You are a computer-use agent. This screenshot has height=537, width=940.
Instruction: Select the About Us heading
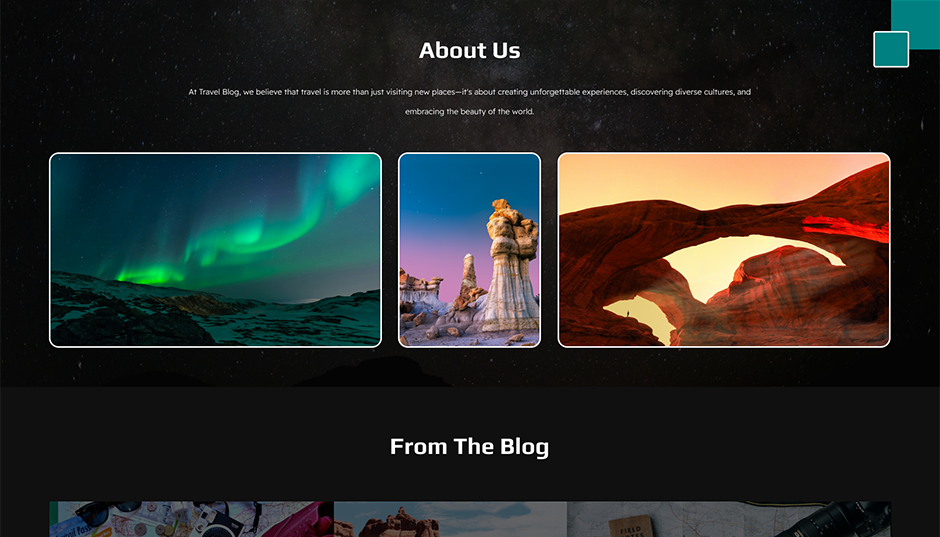pyautogui.click(x=469, y=50)
